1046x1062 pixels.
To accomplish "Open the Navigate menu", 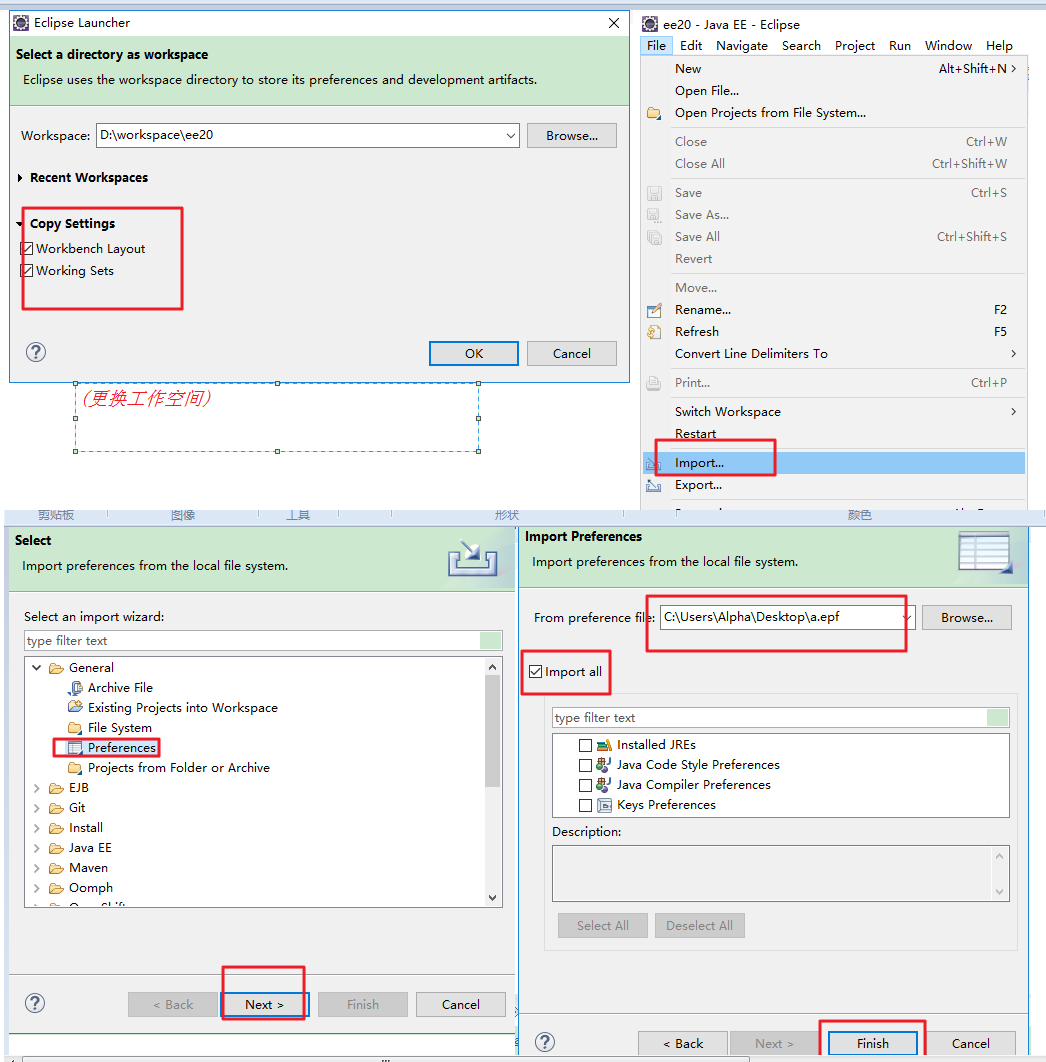I will point(742,45).
